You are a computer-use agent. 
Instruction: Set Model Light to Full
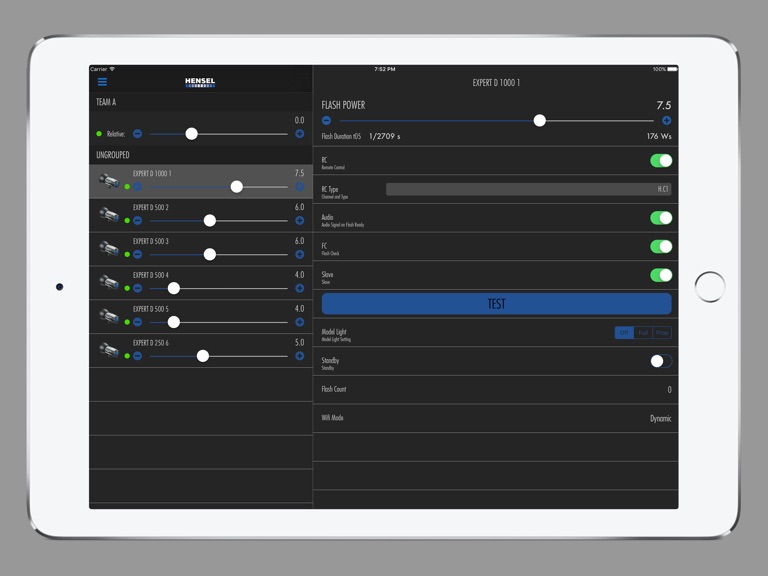(x=643, y=333)
